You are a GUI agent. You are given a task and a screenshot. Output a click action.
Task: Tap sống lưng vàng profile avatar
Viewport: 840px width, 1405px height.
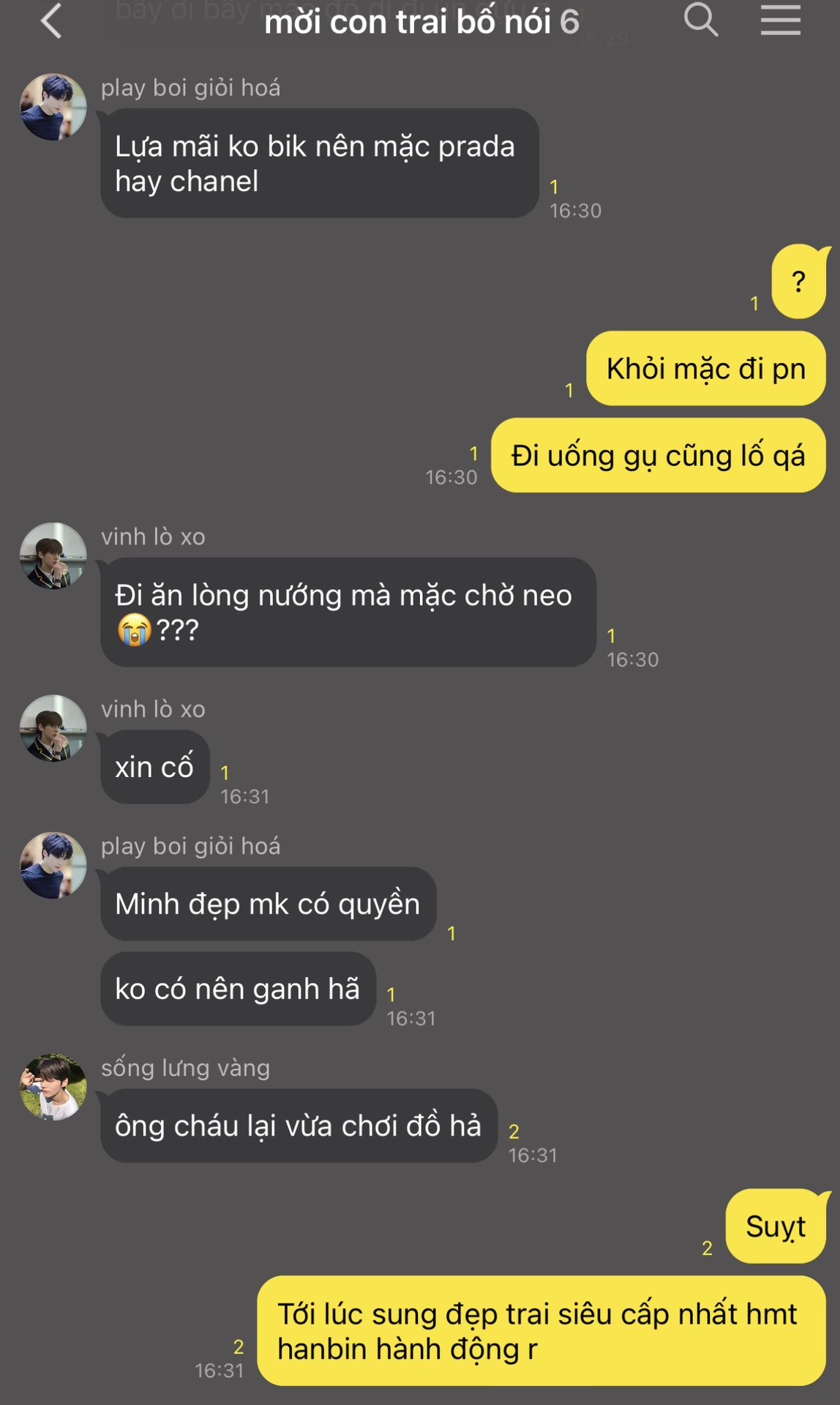click(53, 1087)
